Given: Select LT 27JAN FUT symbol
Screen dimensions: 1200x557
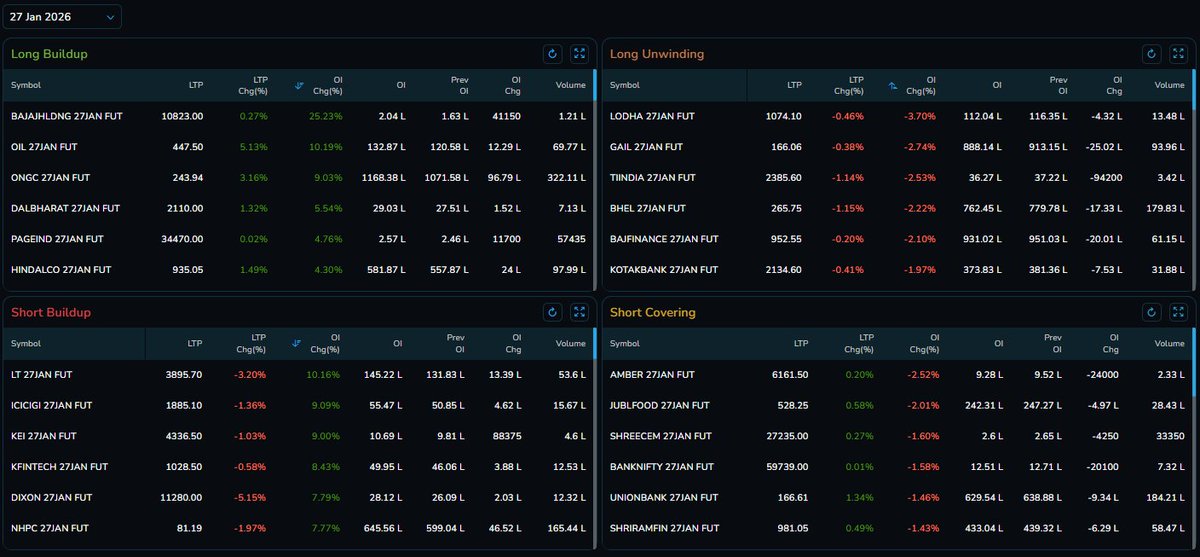Looking at the screenshot, I should coord(41,374).
